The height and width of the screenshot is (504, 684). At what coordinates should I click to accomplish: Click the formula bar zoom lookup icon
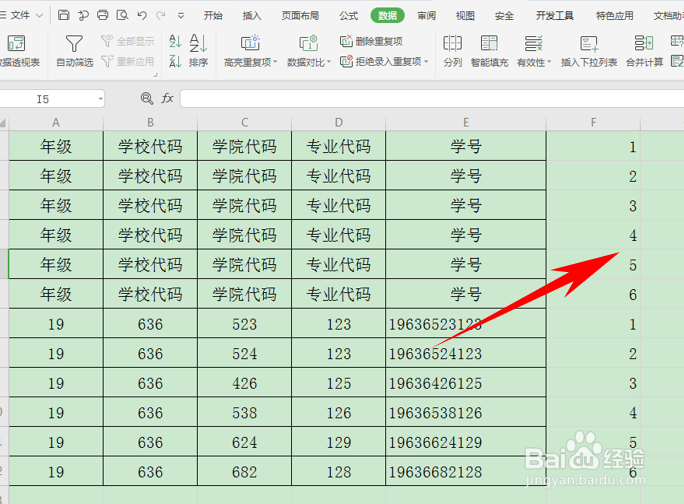(147, 99)
